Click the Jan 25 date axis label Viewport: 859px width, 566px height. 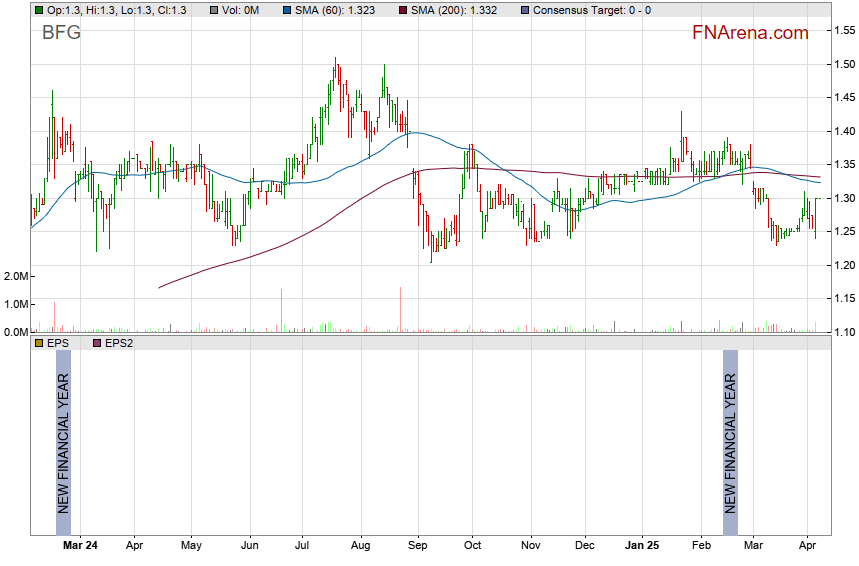642,546
